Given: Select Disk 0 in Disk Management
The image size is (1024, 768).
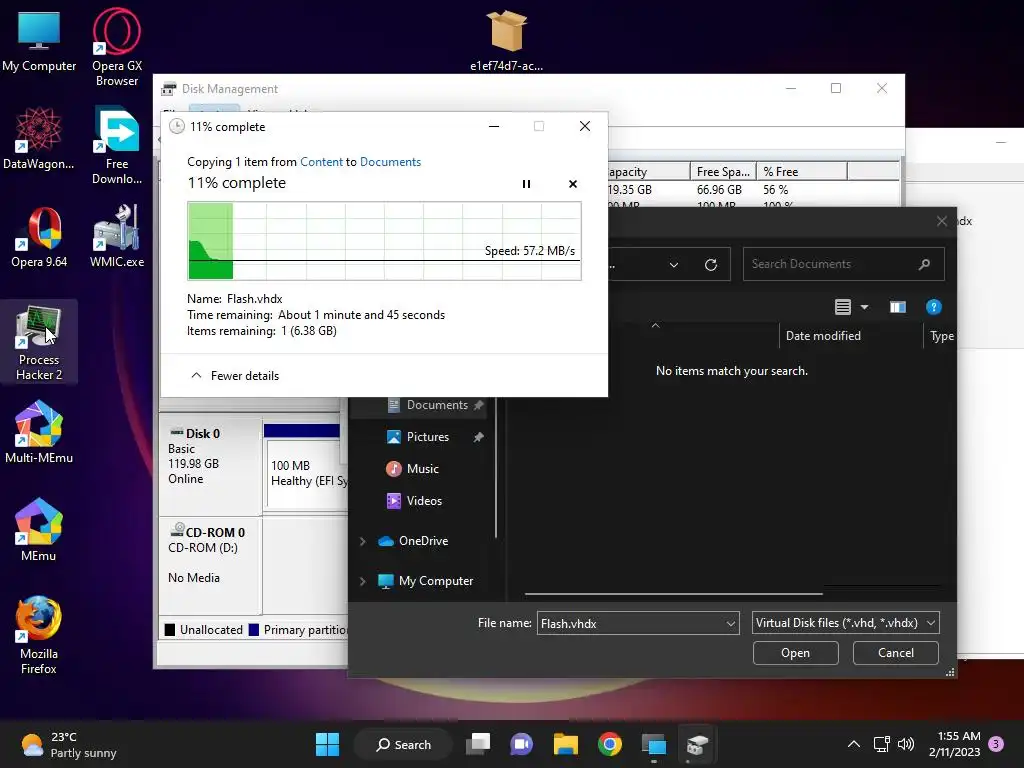Looking at the screenshot, I should pyautogui.click(x=210, y=466).
